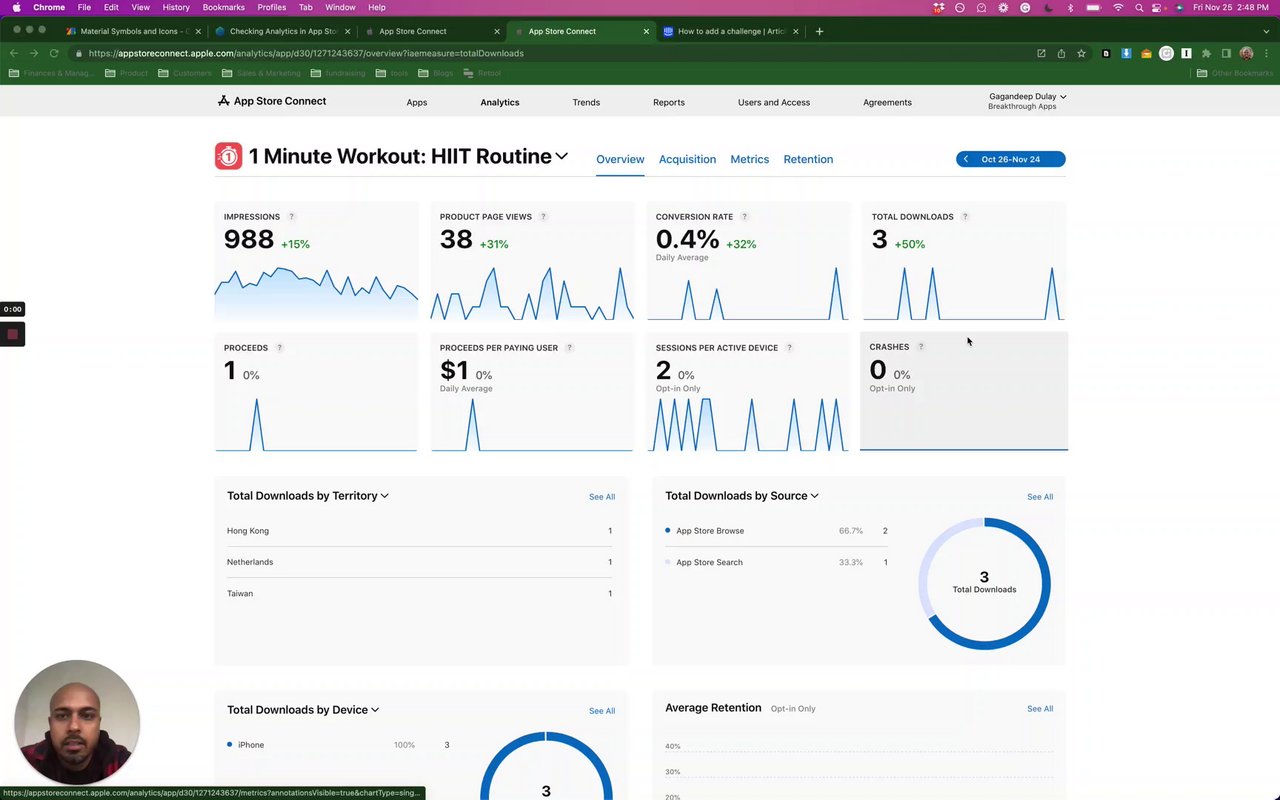
Task: Open the Bookmarks menu in menu bar
Action: [223, 7]
